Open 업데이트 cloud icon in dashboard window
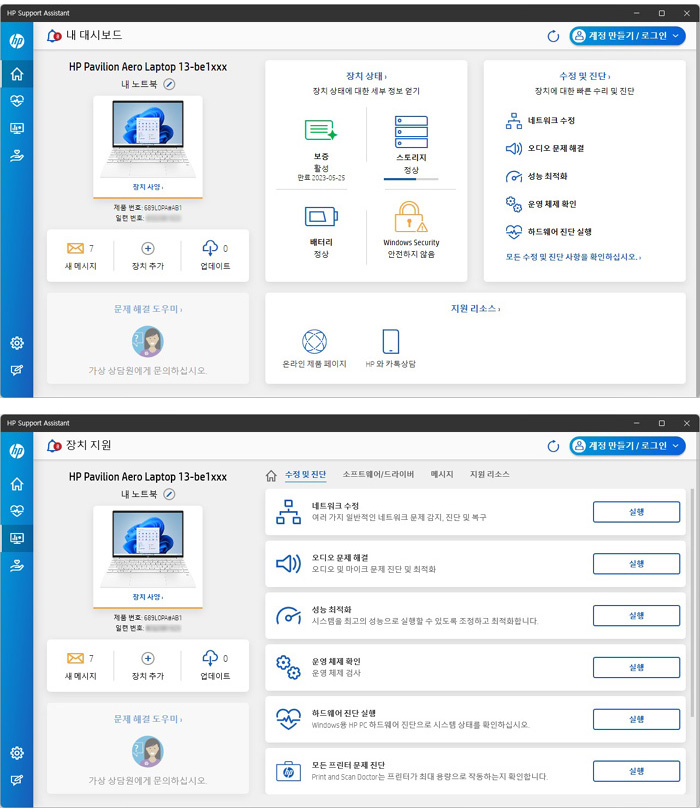This screenshot has height=812, width=700. pyautogui.click(x=210, y=248)
